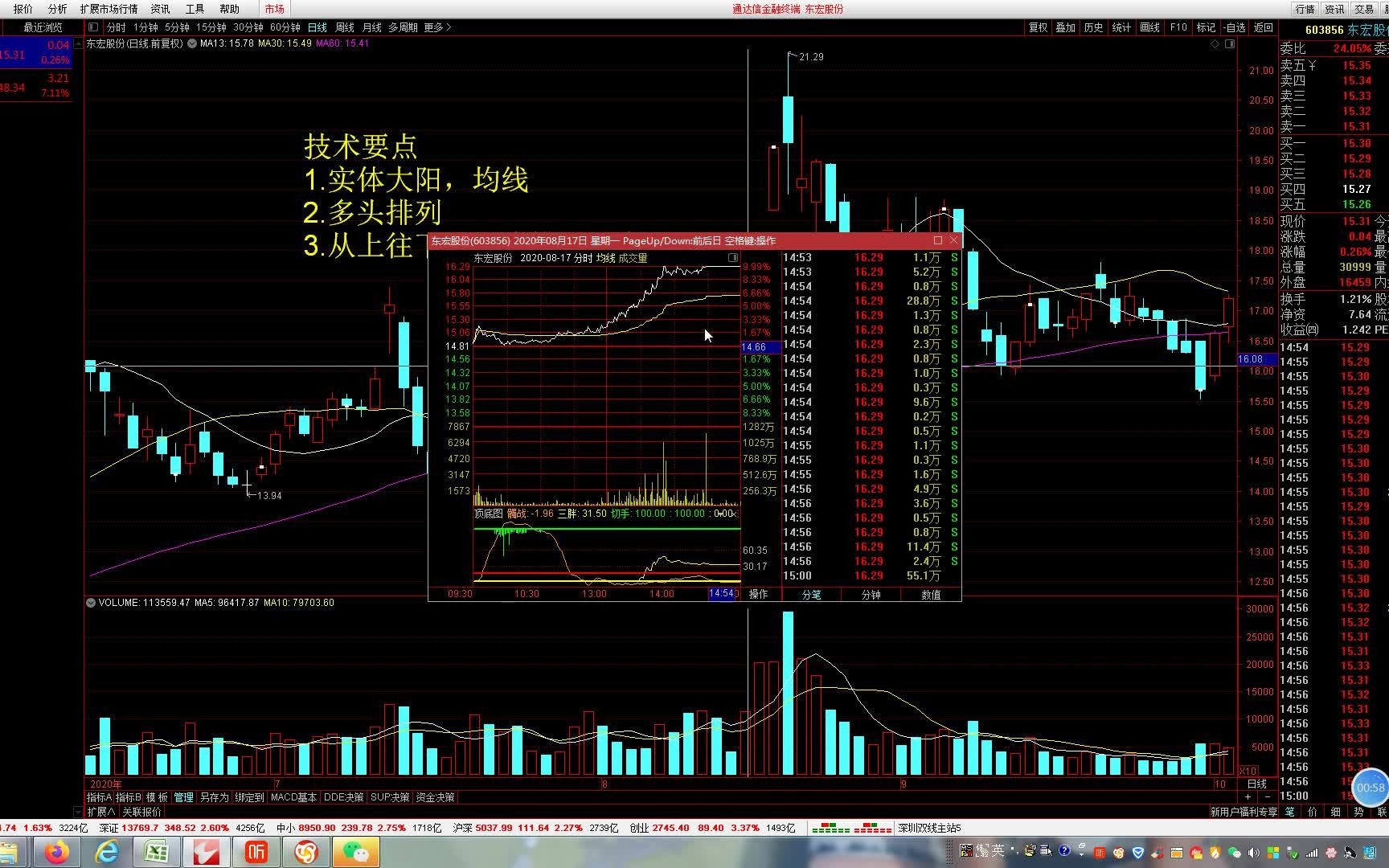Screen dimensions: 1389x868
Task: Click the diamond icon above the price axis
Action: (1215, 44)
